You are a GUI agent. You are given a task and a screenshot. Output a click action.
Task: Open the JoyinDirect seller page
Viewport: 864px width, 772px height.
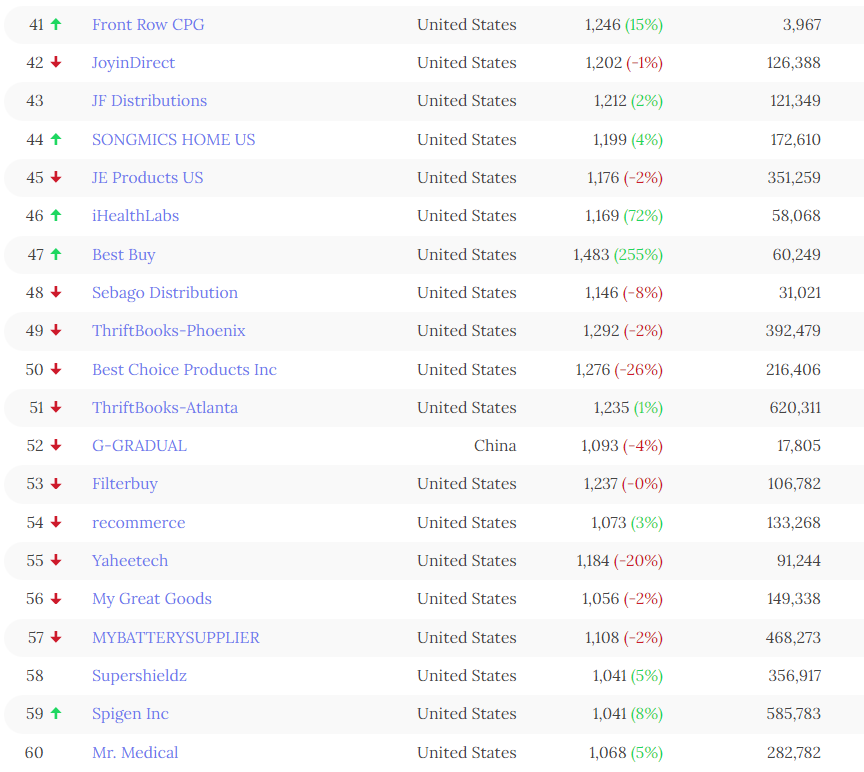tap(133, 63)
